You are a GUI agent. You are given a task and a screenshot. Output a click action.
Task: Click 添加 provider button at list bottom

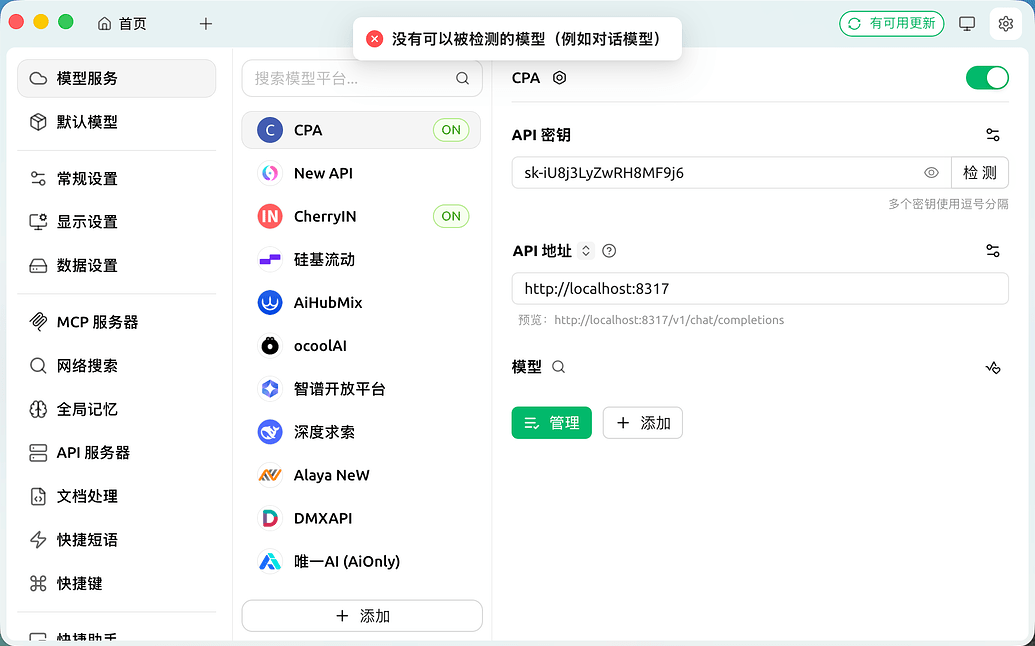coord(362,616)
